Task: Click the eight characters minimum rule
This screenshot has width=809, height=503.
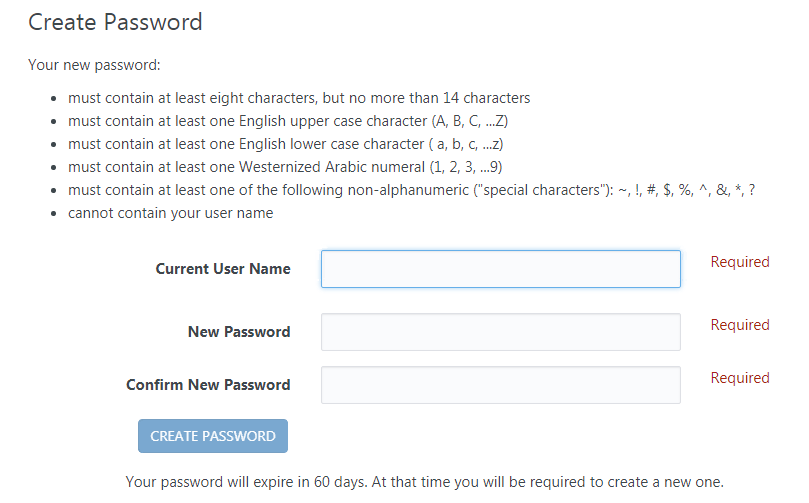Action: (298, 98)
